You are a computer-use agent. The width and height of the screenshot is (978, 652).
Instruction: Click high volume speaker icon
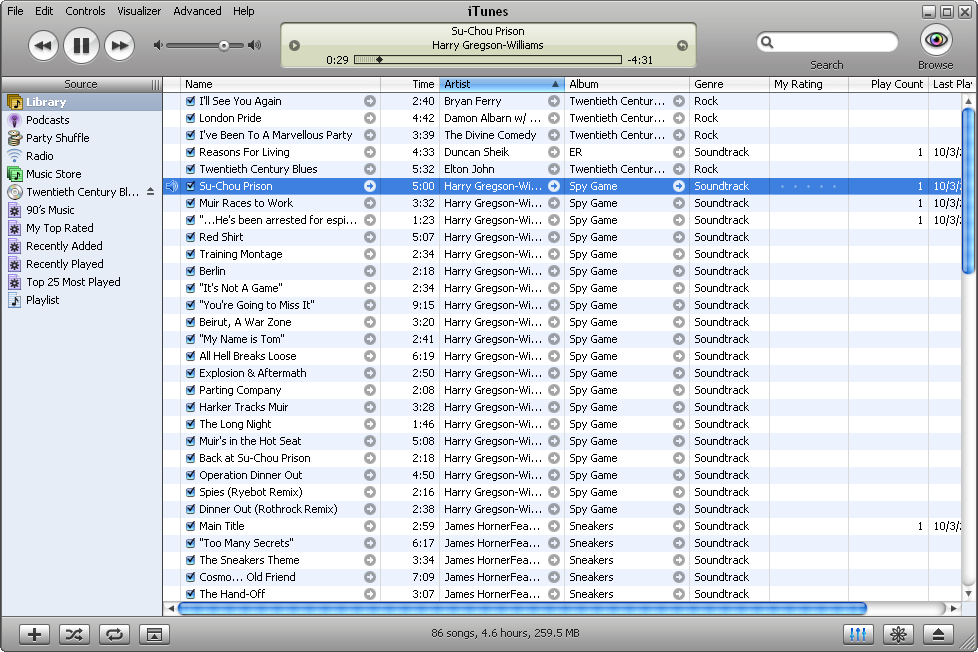[254, 45]
